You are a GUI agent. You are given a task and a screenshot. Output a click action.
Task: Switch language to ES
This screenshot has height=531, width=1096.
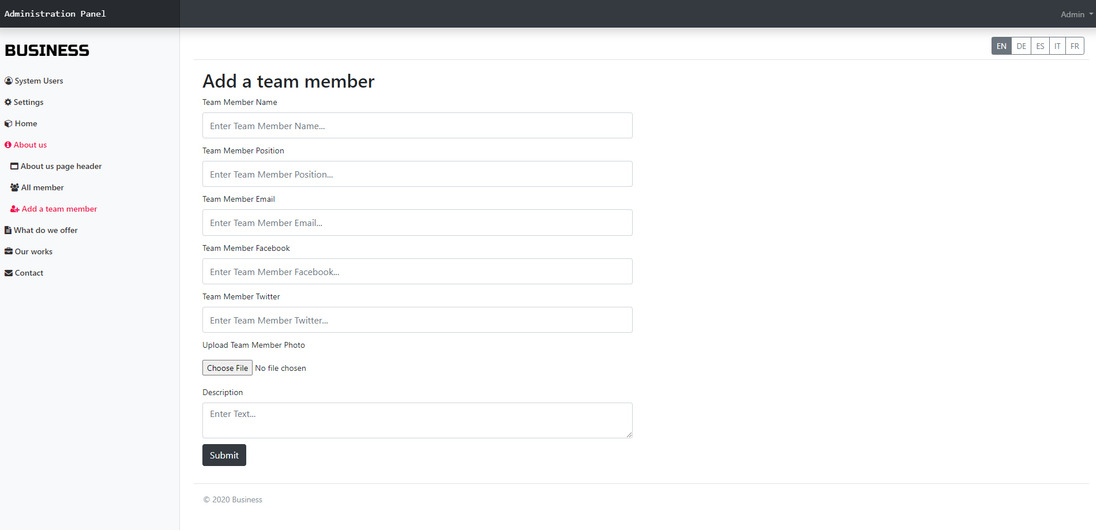coord(1040,46)
